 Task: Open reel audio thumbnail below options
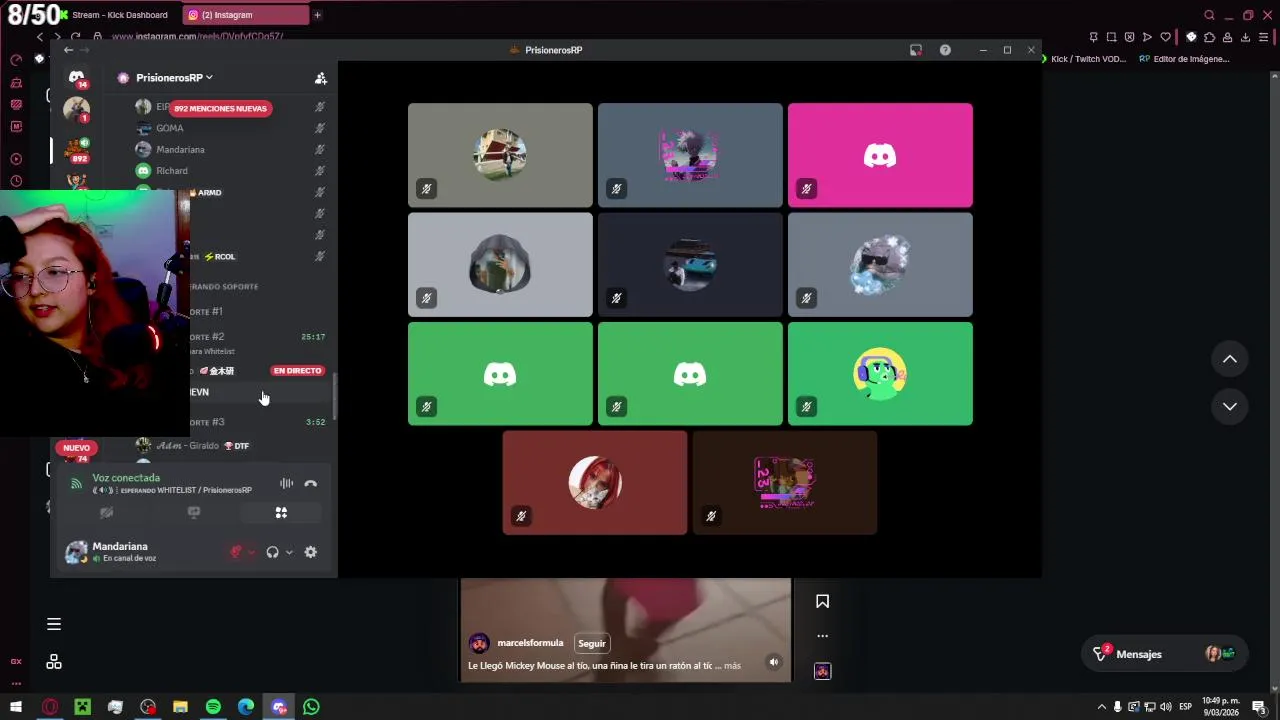click(822, 671)
